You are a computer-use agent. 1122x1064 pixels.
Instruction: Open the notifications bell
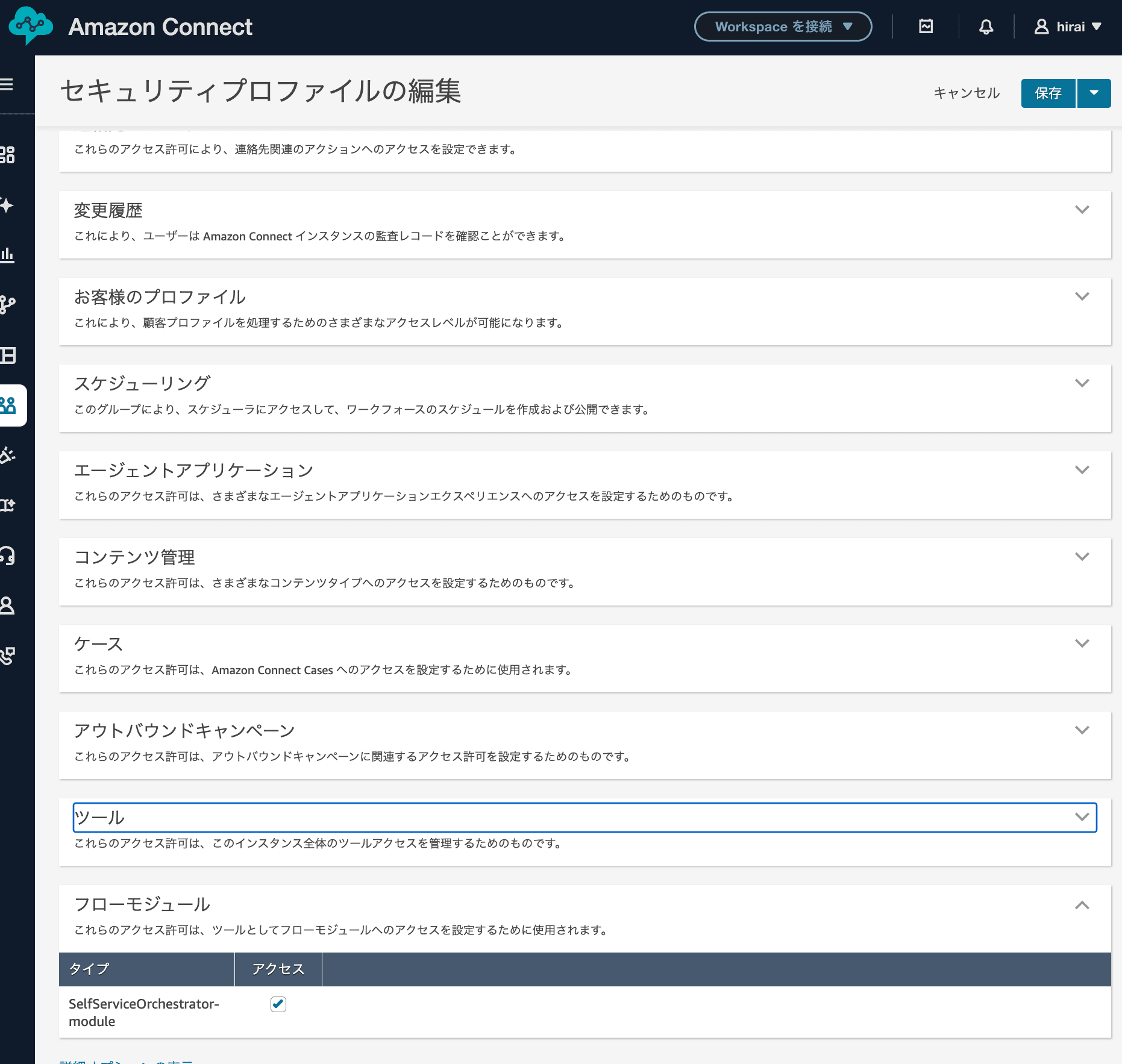[985, 27]
